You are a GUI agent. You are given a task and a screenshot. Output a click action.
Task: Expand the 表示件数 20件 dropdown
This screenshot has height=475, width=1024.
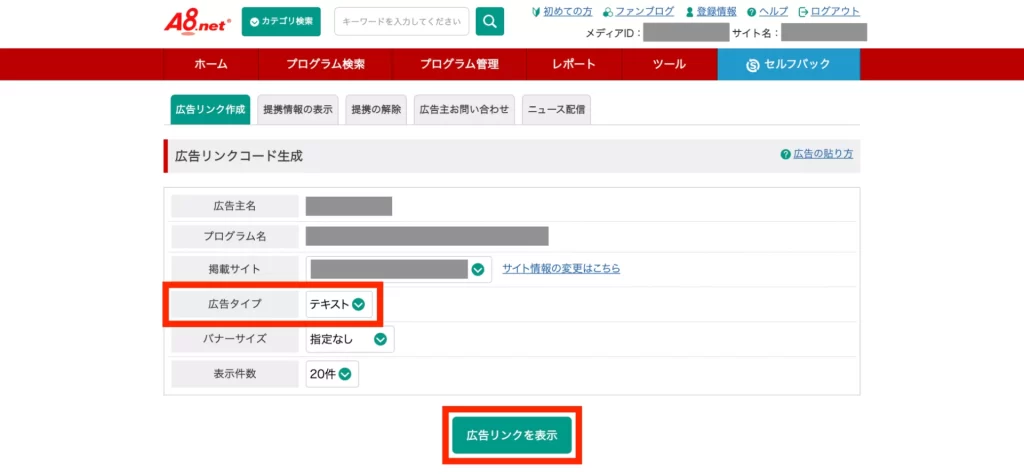[332, 374]
